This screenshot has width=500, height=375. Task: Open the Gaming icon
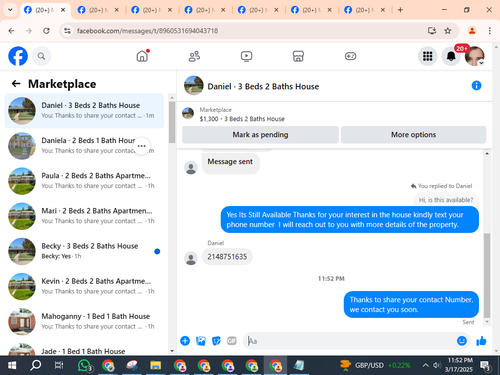(x=350, y=56)
